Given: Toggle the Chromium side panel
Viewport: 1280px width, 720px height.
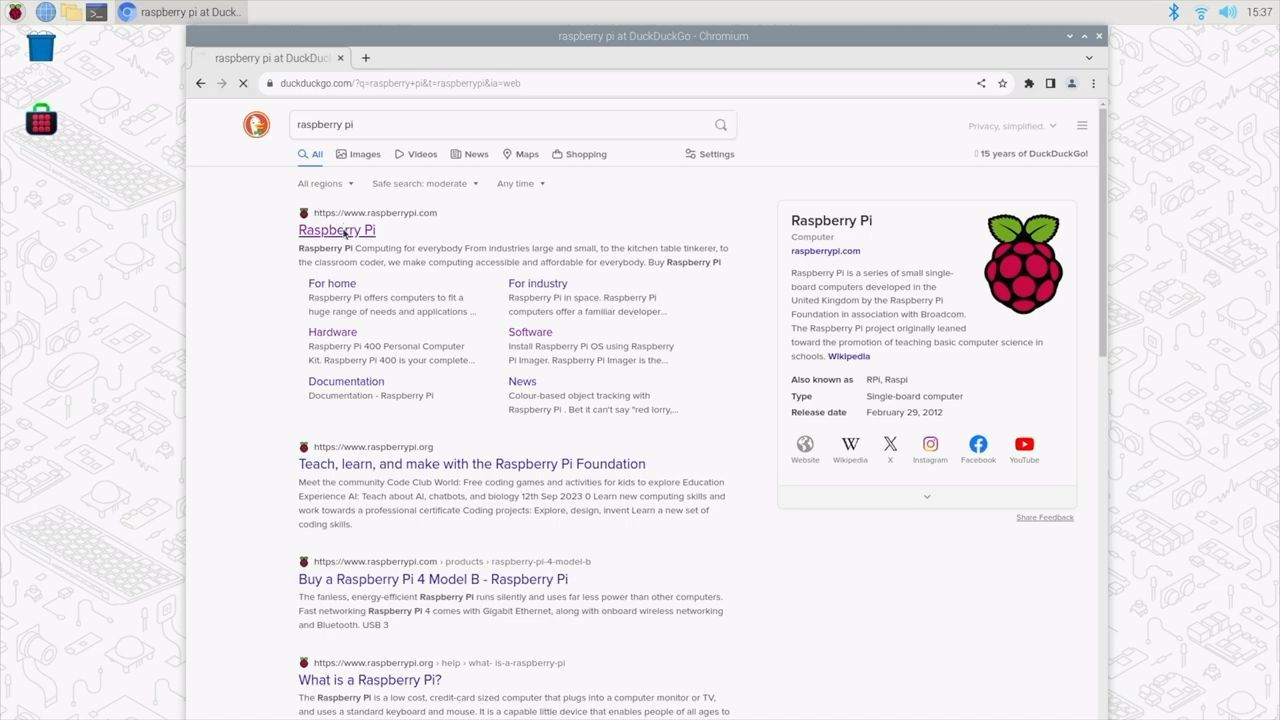Looking at the screenshot, I should pos(1050,83).
